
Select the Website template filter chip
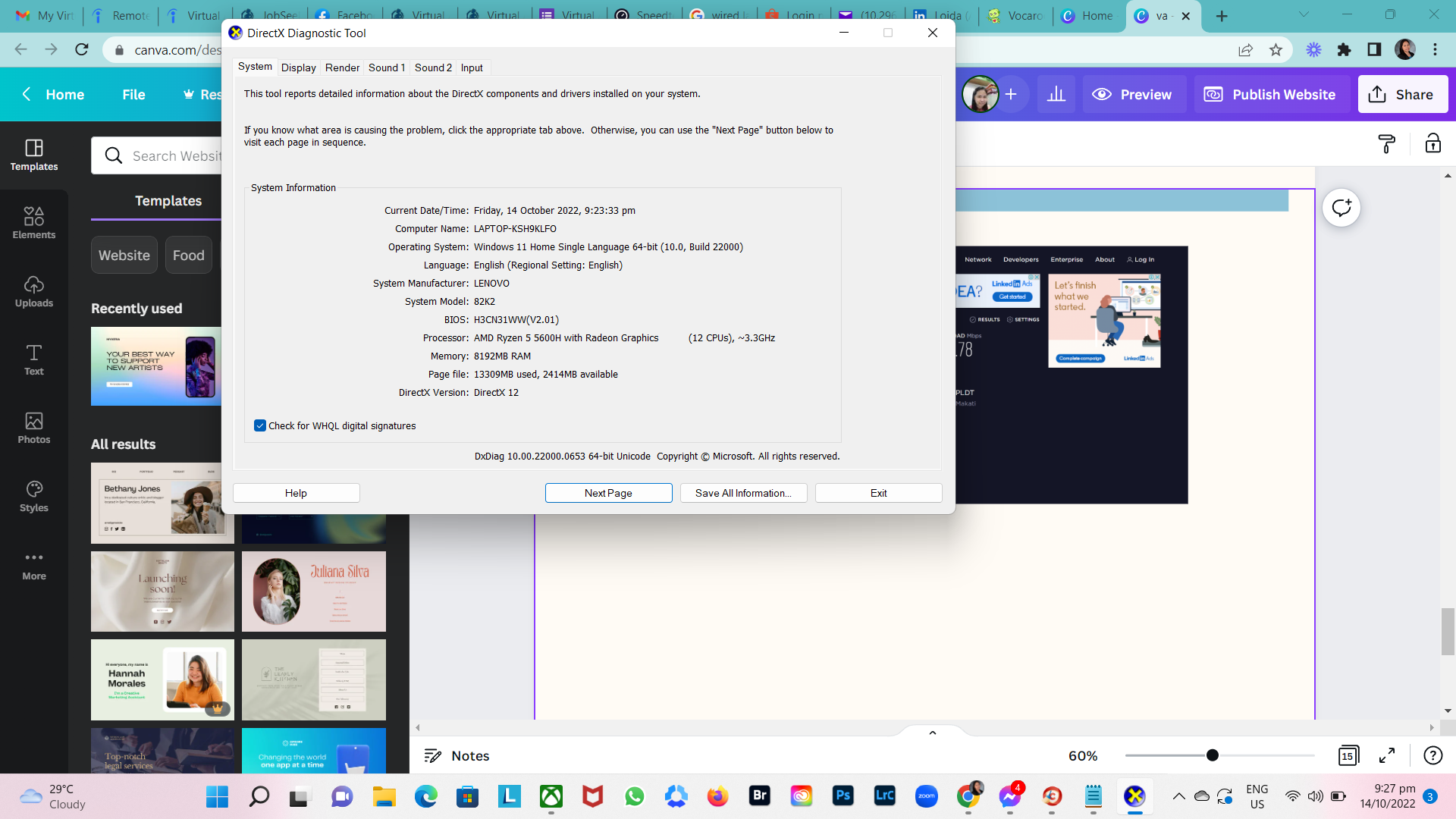tap(124, 255)
